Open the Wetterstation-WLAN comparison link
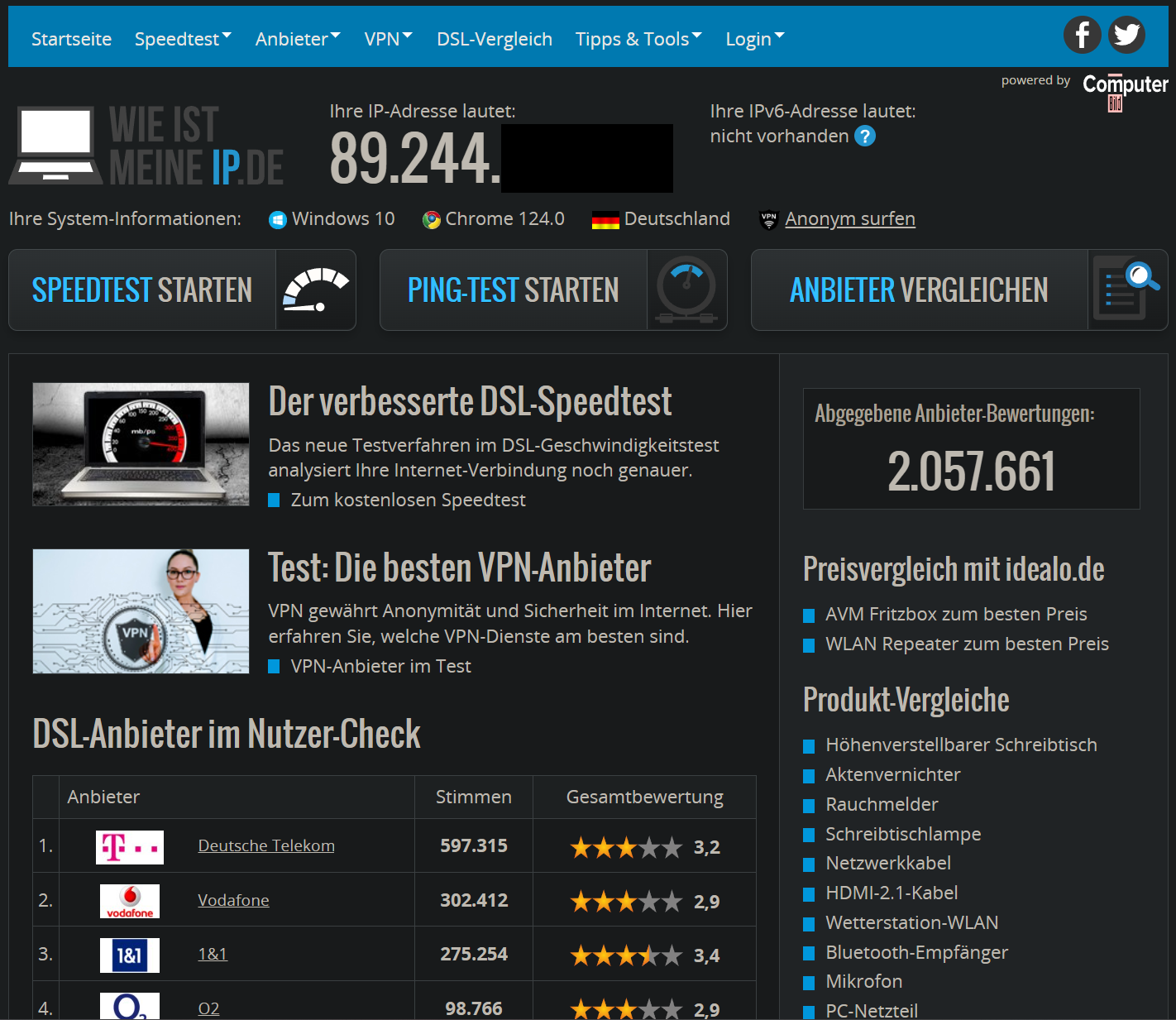The height and width of the screenshot is (1020, 1176). pyautogui.click(x=911, y=922)
